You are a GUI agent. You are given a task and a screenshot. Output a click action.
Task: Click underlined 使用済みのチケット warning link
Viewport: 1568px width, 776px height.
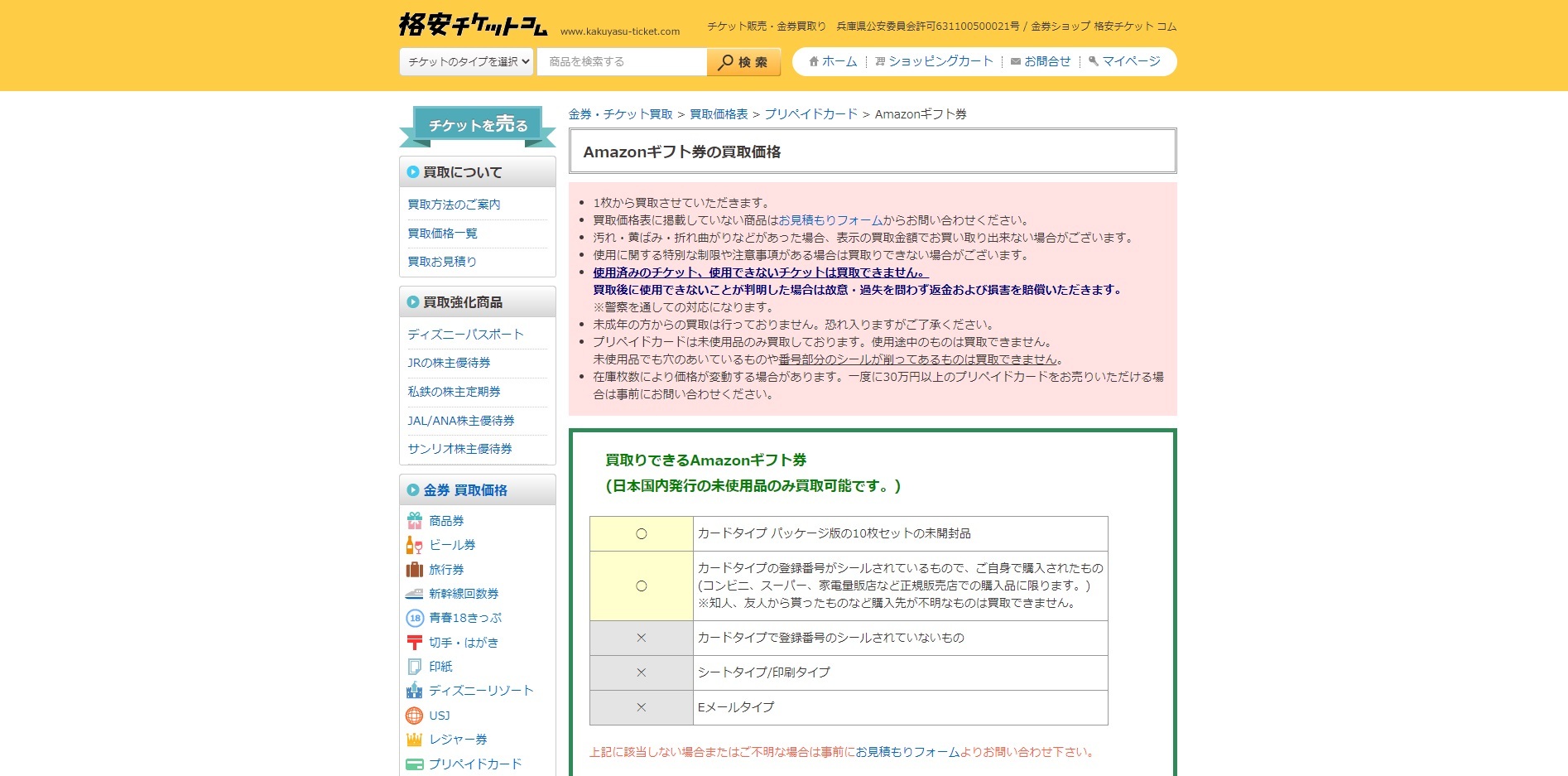point(761,272)
